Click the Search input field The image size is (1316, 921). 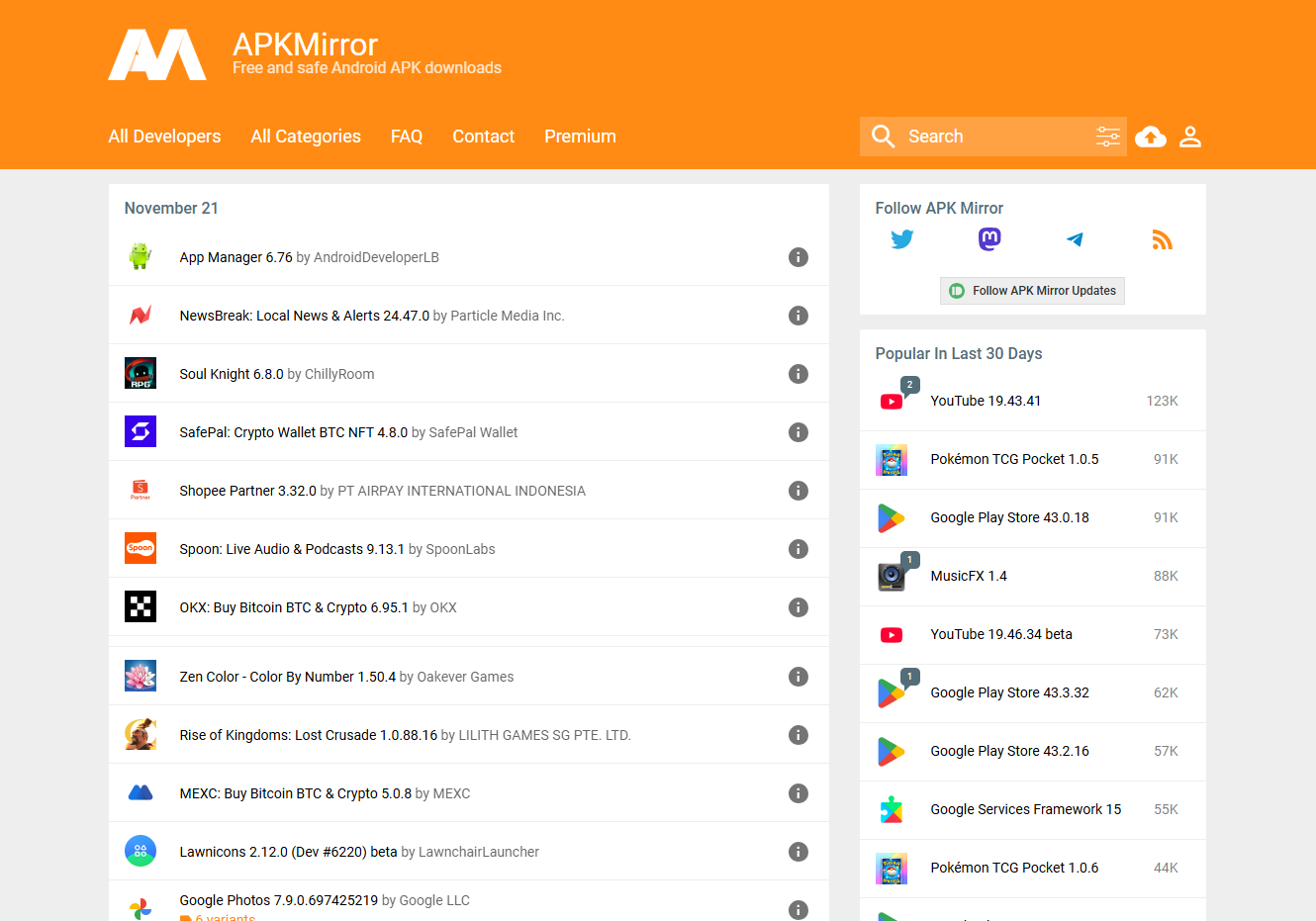(995, 137)
